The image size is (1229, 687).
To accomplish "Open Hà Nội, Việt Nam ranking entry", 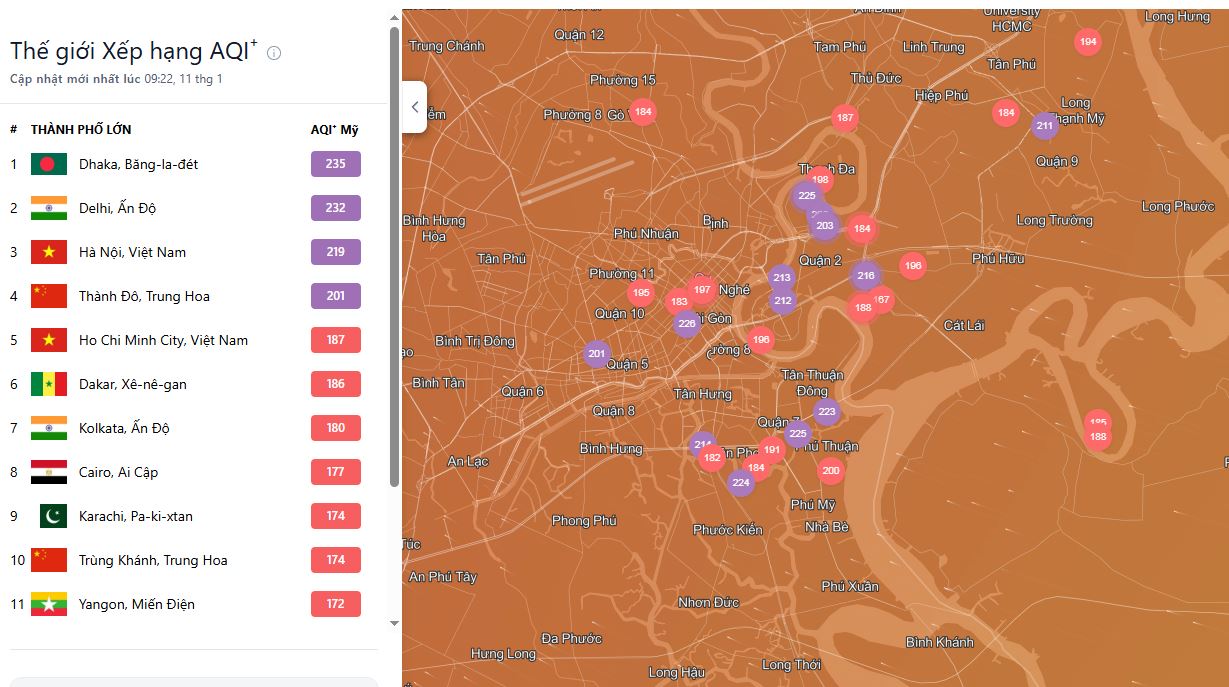I will 132,252.
